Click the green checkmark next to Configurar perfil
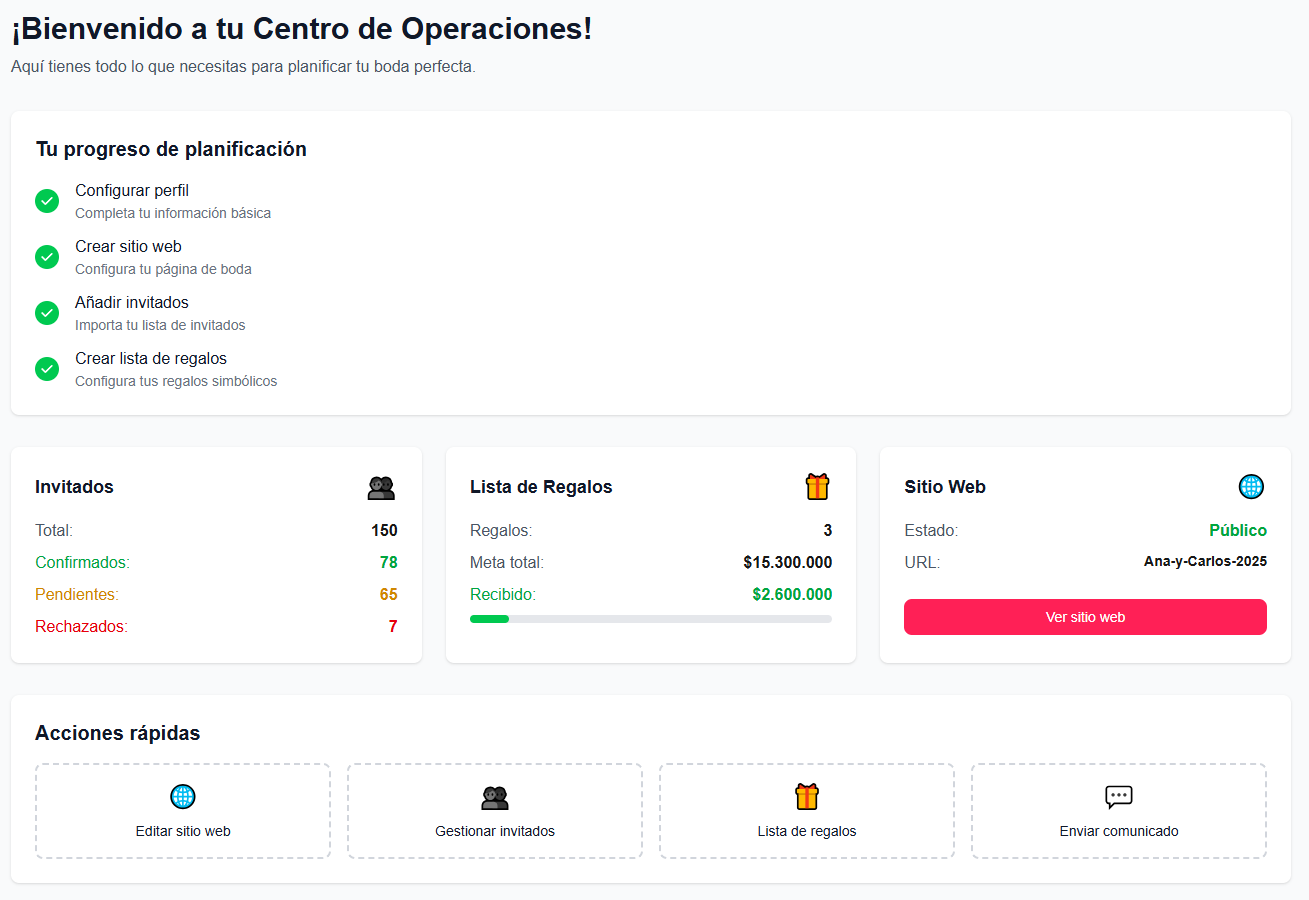 point(47,201)
